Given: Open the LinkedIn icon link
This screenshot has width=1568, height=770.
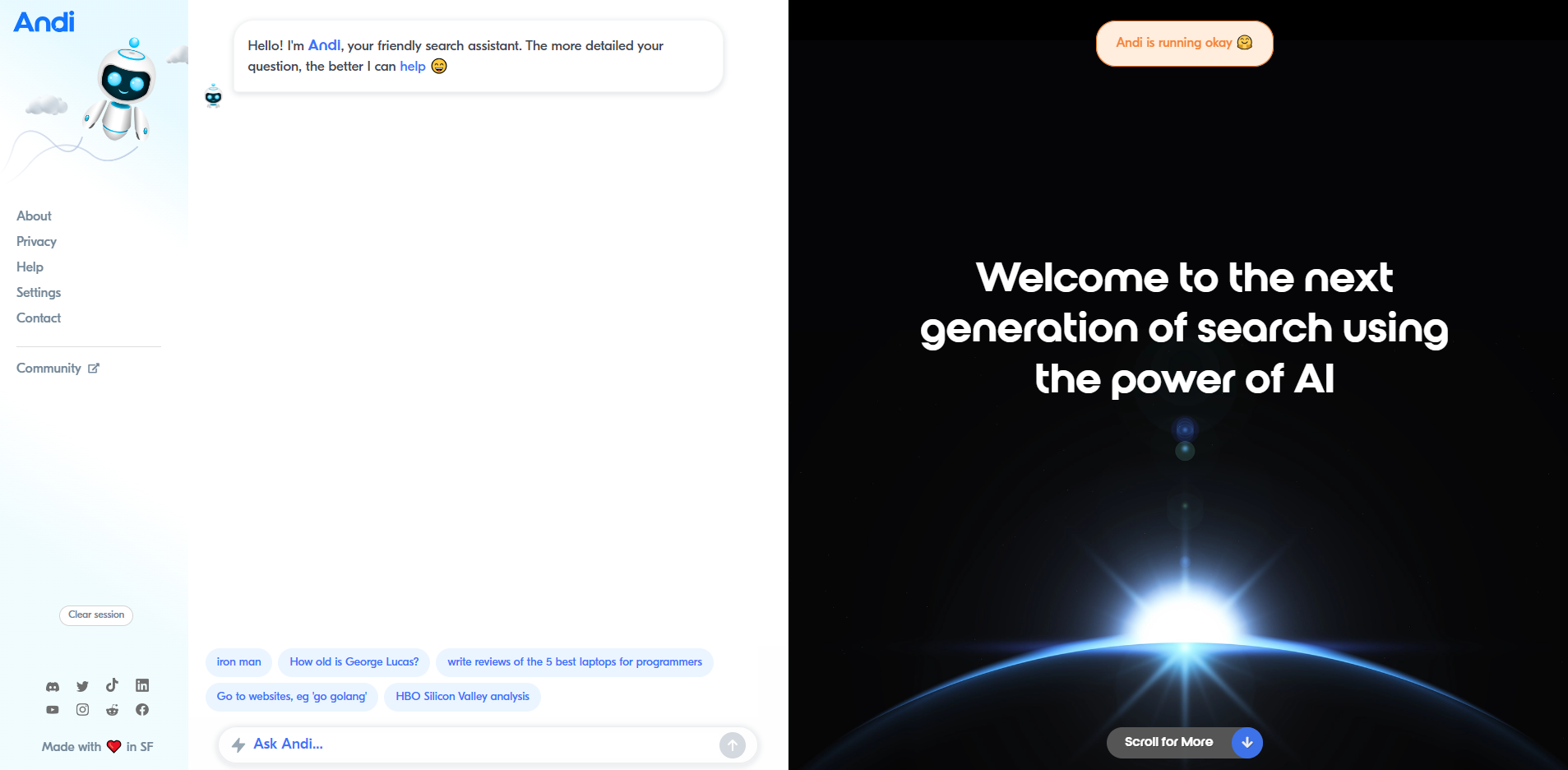Looking at the screenshot, I should click(142, 685).
